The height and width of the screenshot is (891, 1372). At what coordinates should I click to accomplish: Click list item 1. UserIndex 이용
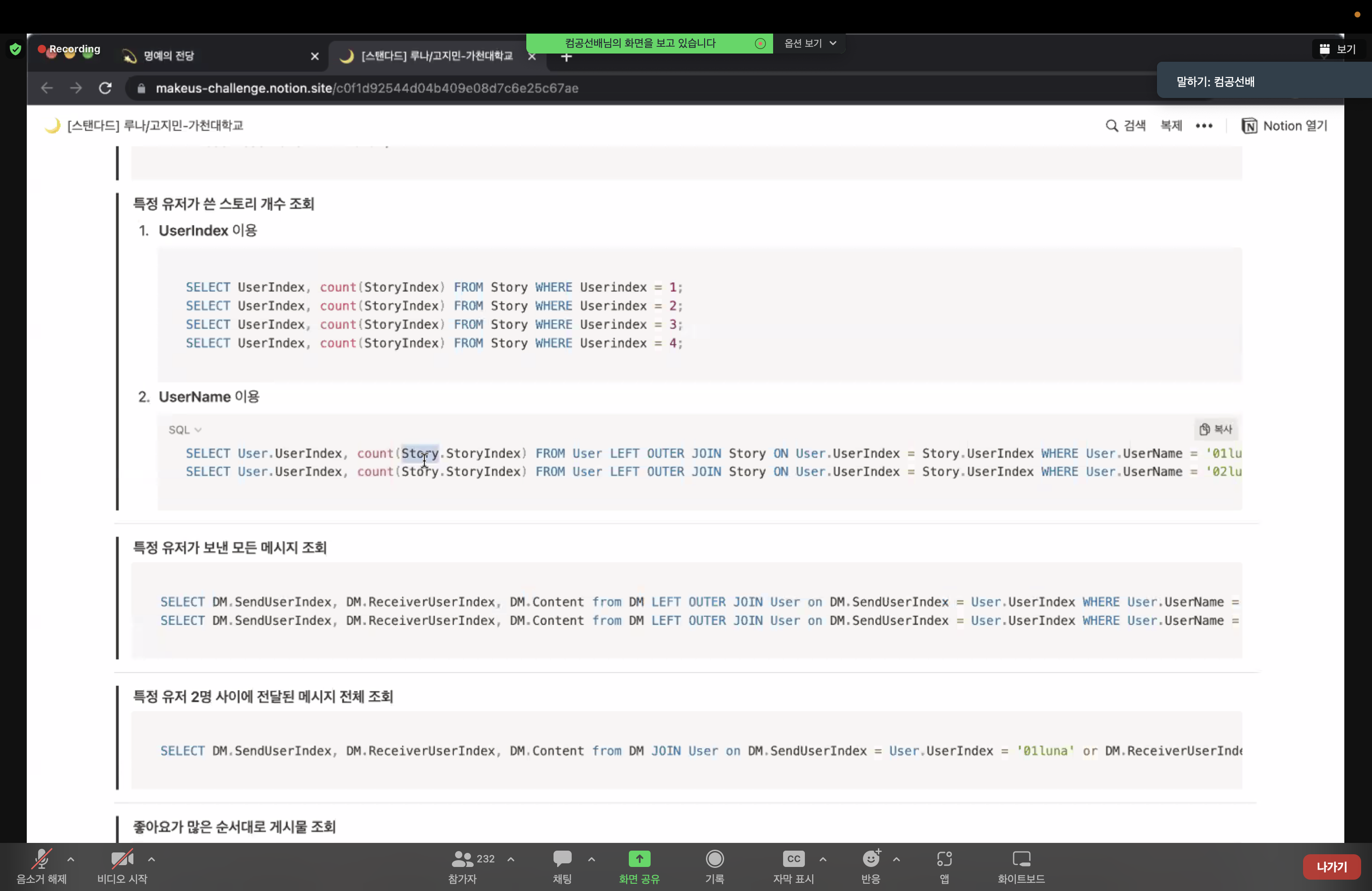click(x=198, y=230)
